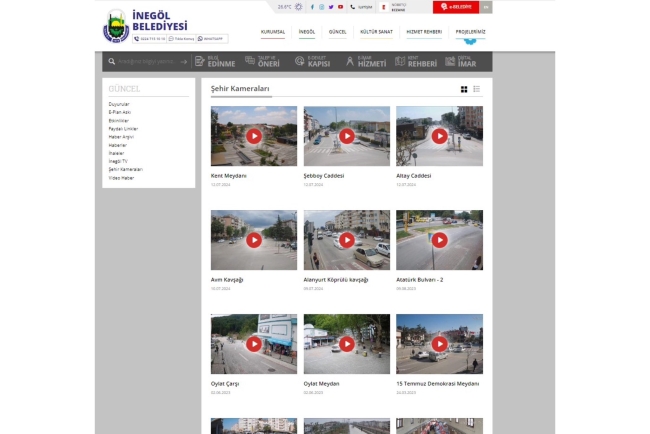Image resolution: width=650 pixels, height=434 pixels.
Task: Switch to list view layout
Action: [477, 89]
